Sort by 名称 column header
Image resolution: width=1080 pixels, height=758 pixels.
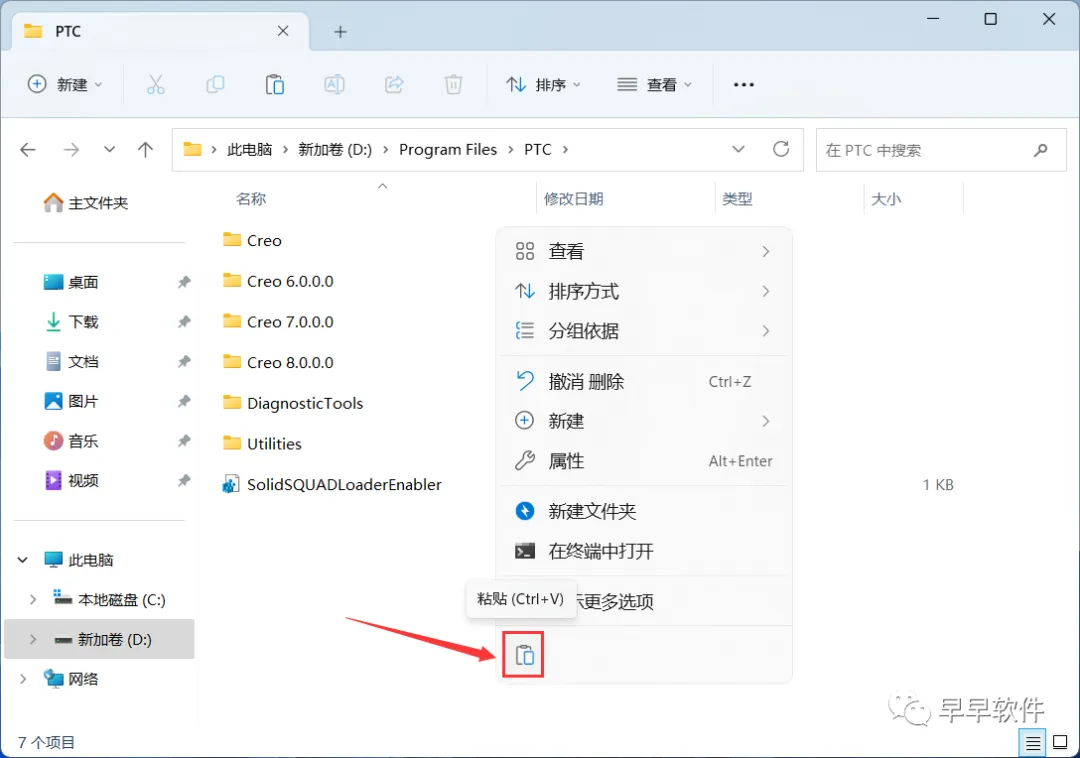(x=251, y=199)
